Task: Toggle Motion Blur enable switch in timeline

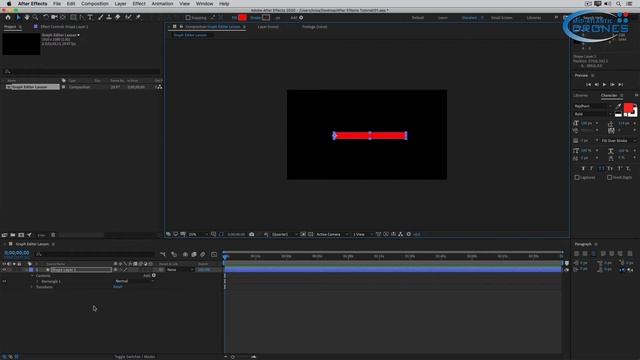Action: tap(203, 254)
